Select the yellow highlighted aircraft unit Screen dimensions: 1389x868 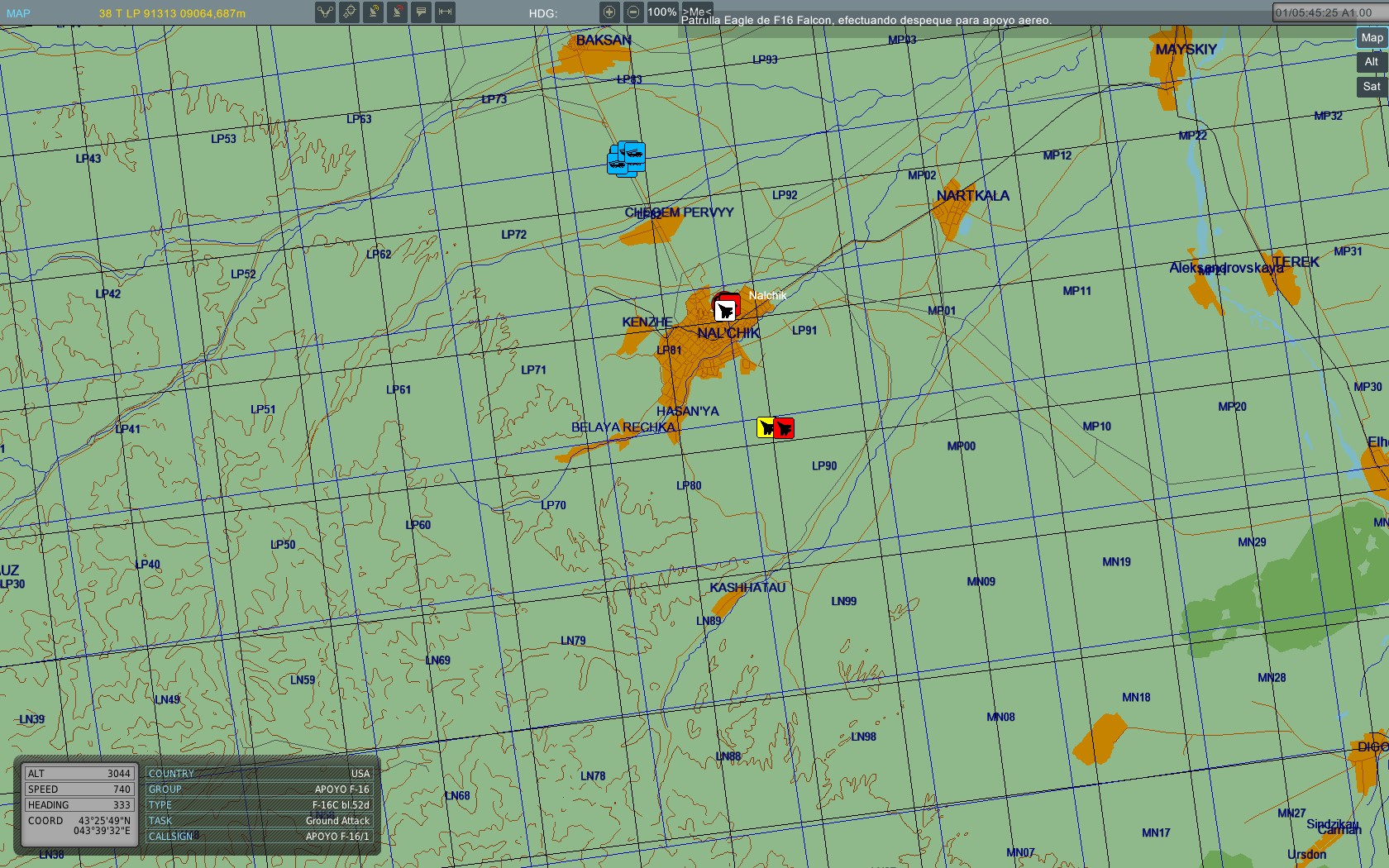(766, 427)
